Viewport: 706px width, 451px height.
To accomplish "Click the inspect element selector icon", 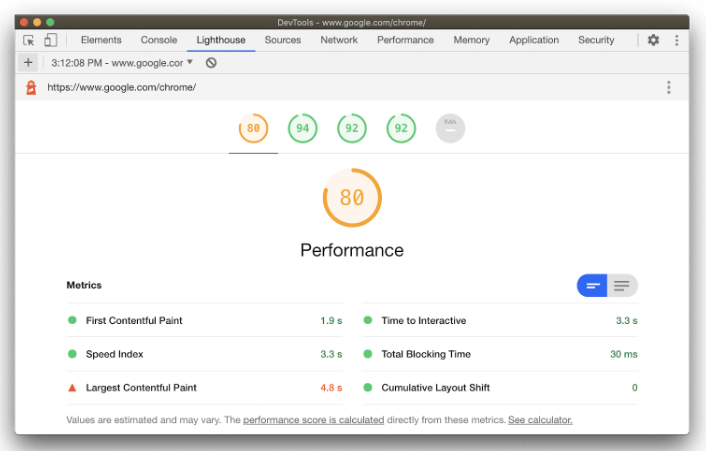I will 29,40.
